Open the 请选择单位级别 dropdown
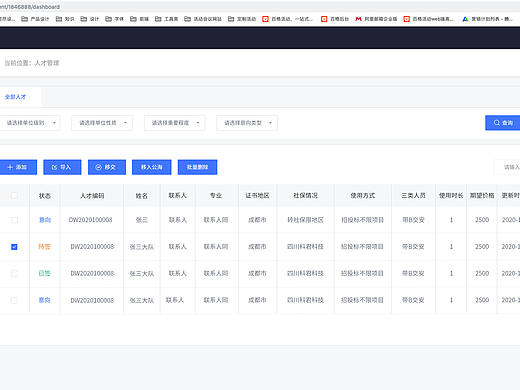Screen dimensions: 520x390 30,123
